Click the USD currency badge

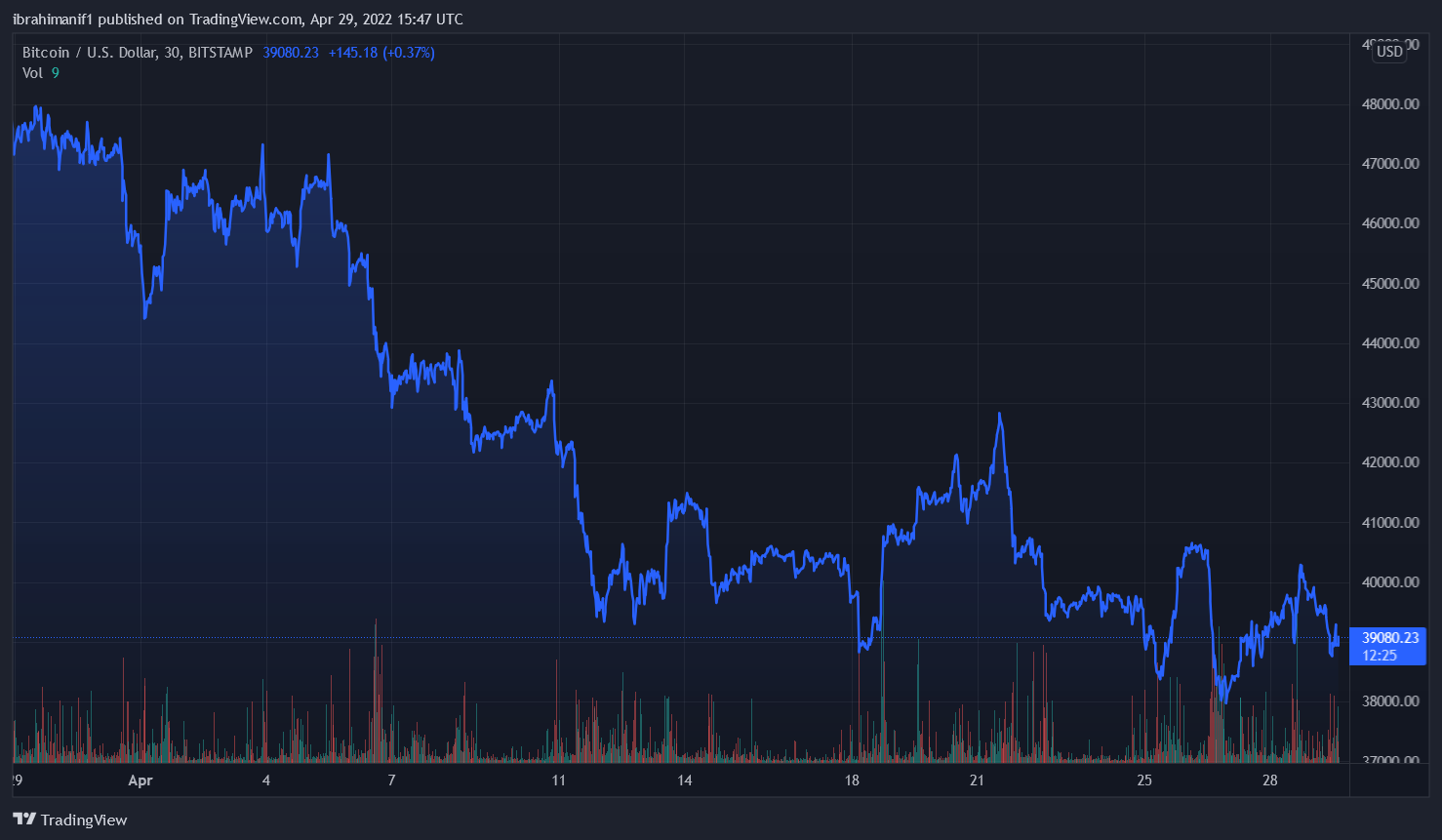pyautogui.click(x=1388, y=53)
